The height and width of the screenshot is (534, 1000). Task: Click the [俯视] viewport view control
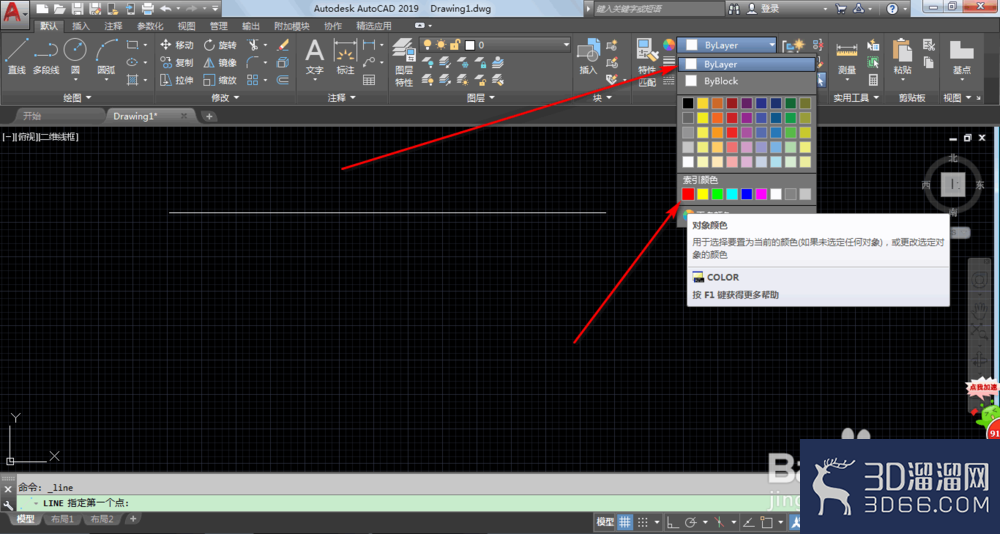[x=27, y=137]
